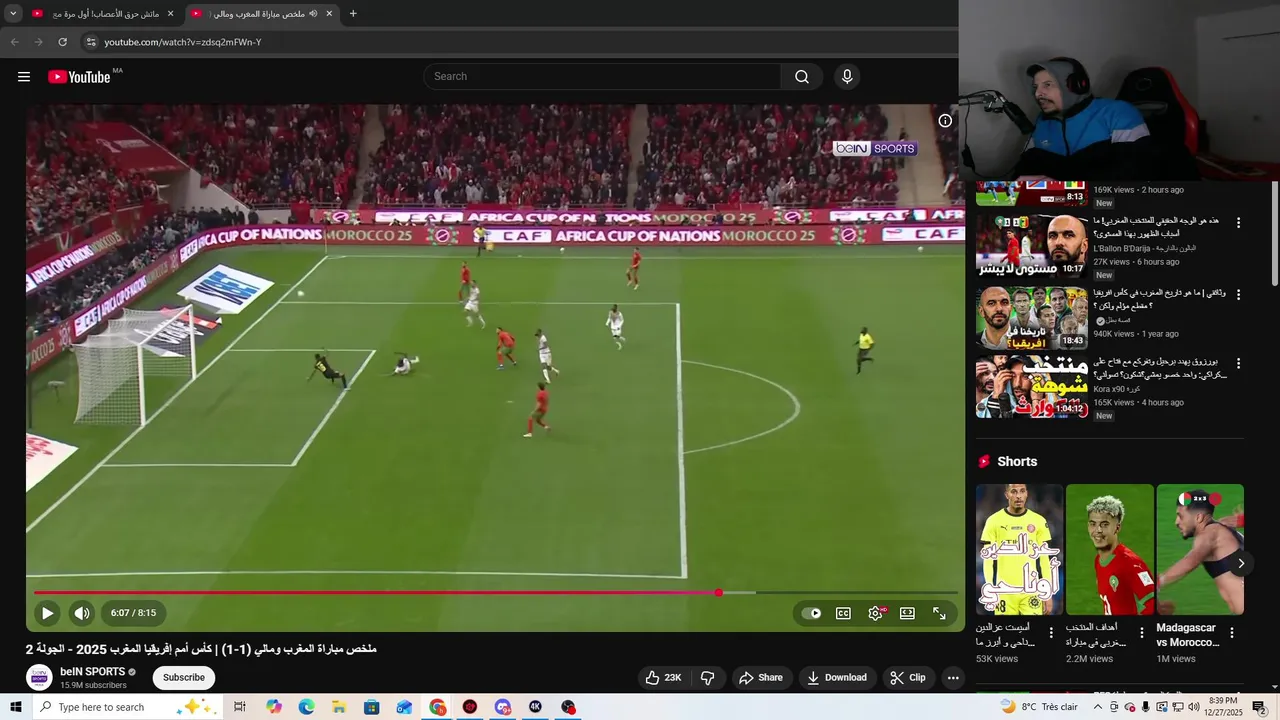Screen dimensions: 1280x720
Task: Open options for 940K views video
Action: click(1239, 295)
